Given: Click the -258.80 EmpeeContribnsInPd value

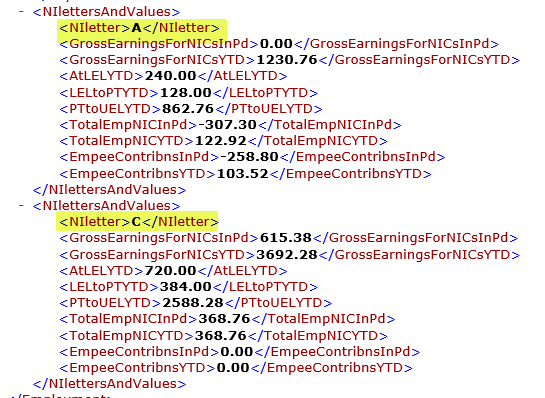Looking at the screenshot, I should coord(250,157).
